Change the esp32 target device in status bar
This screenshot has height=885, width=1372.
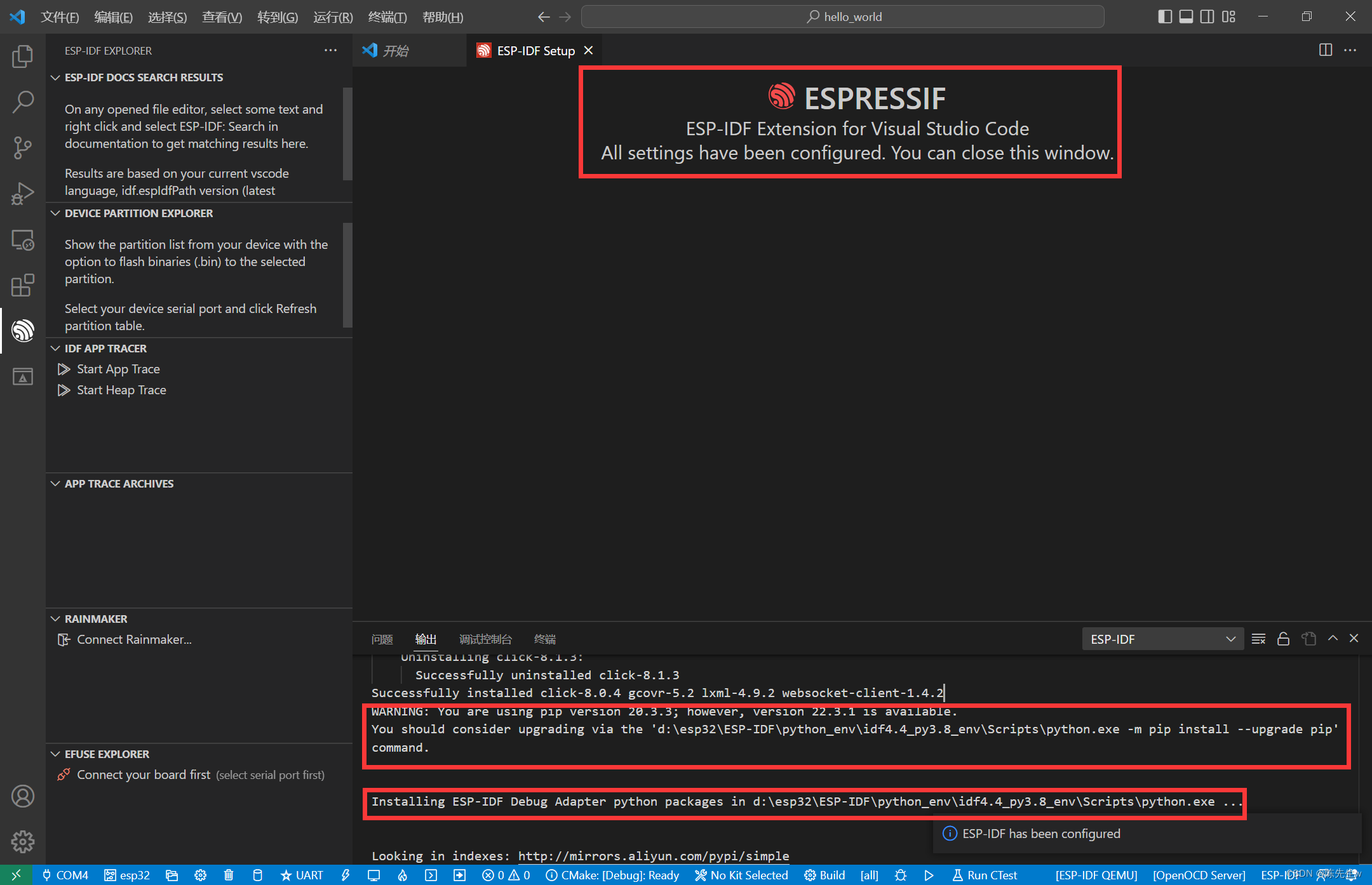[127, 875]
